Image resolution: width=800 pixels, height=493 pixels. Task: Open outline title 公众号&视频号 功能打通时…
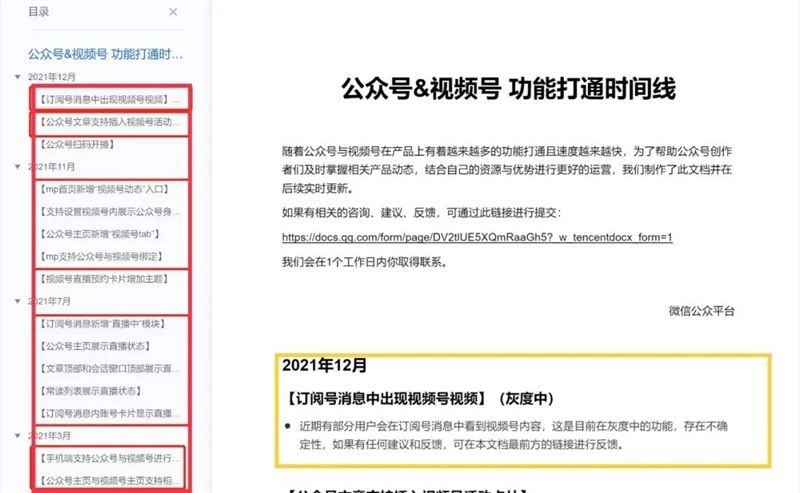(x=105, y=54)
